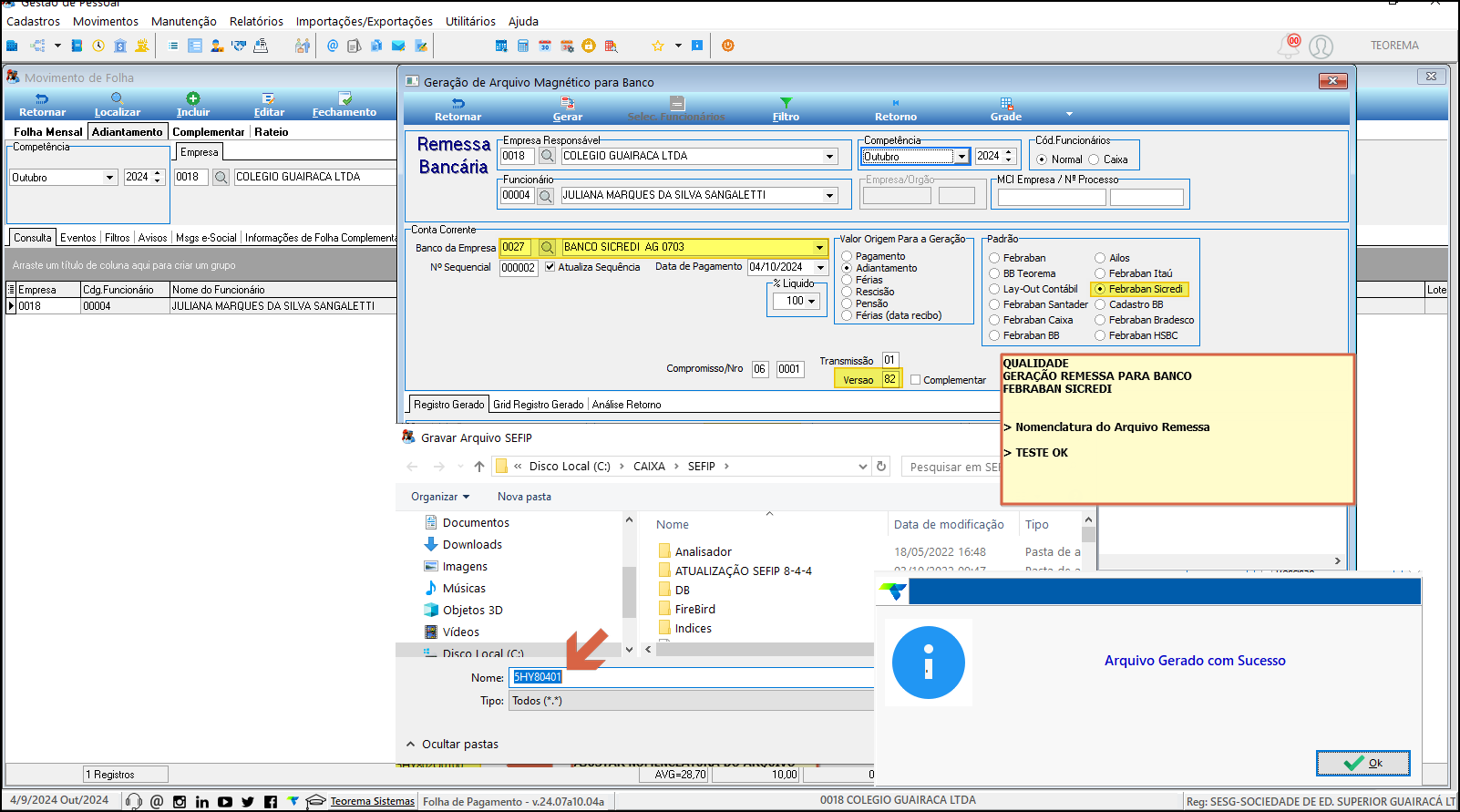This screenshot has height=812, width=1460.
Task: Open Competência month dropdown showing Outubro in Geração window
Action: point(961,157)
